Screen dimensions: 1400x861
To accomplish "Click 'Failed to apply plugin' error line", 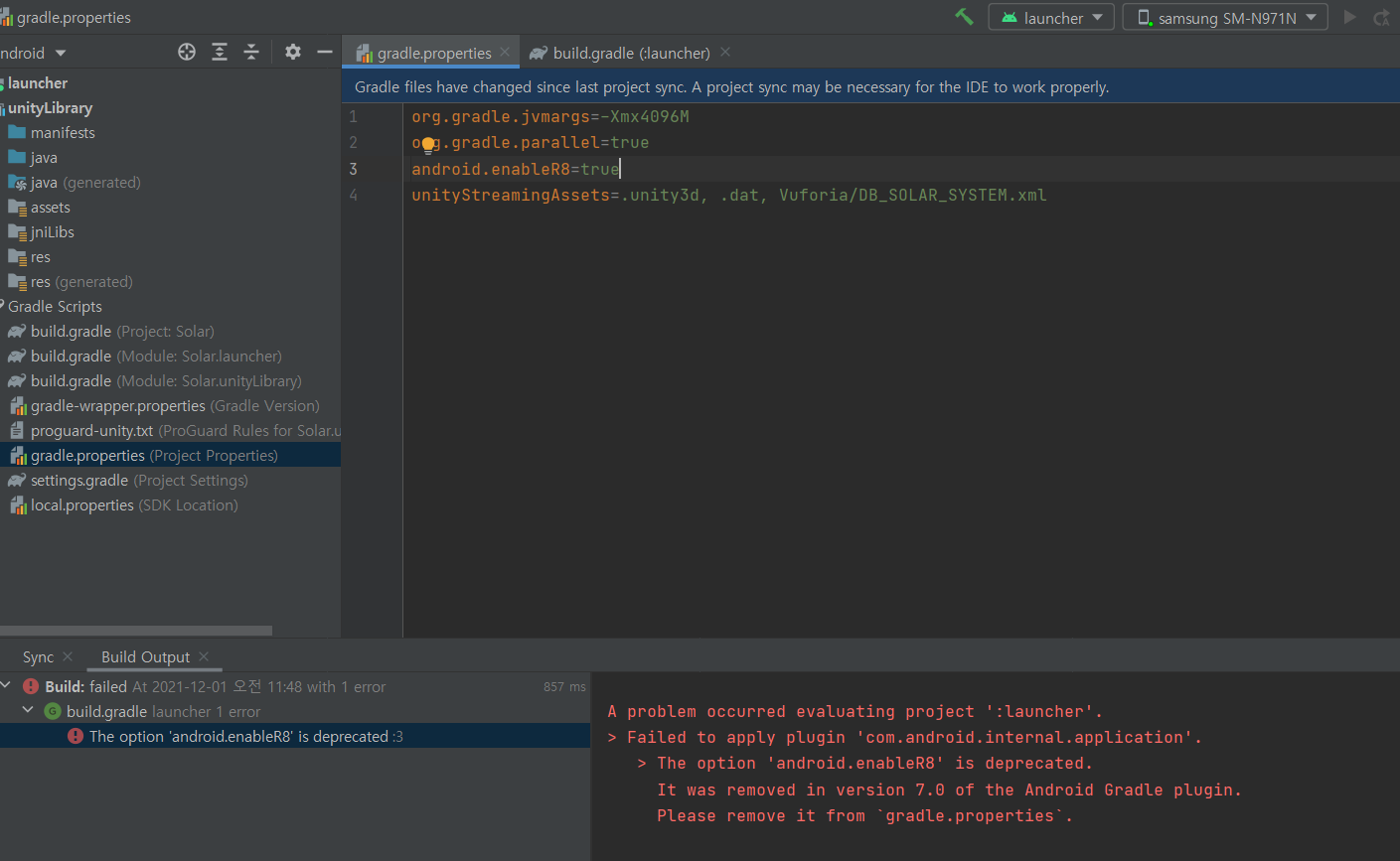I will [913, 737].
